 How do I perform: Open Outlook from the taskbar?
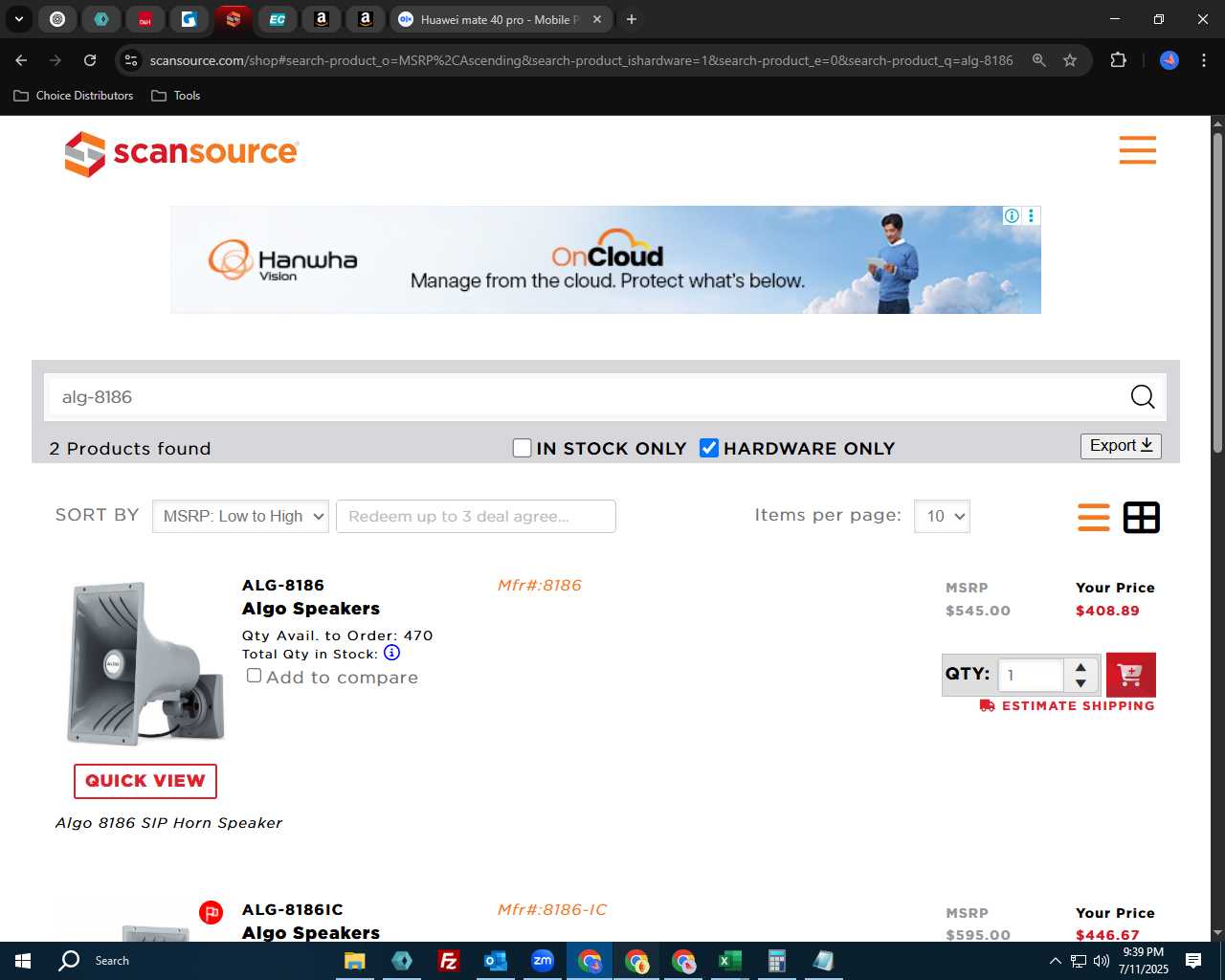pyautogui.click(x=495, y=961)
